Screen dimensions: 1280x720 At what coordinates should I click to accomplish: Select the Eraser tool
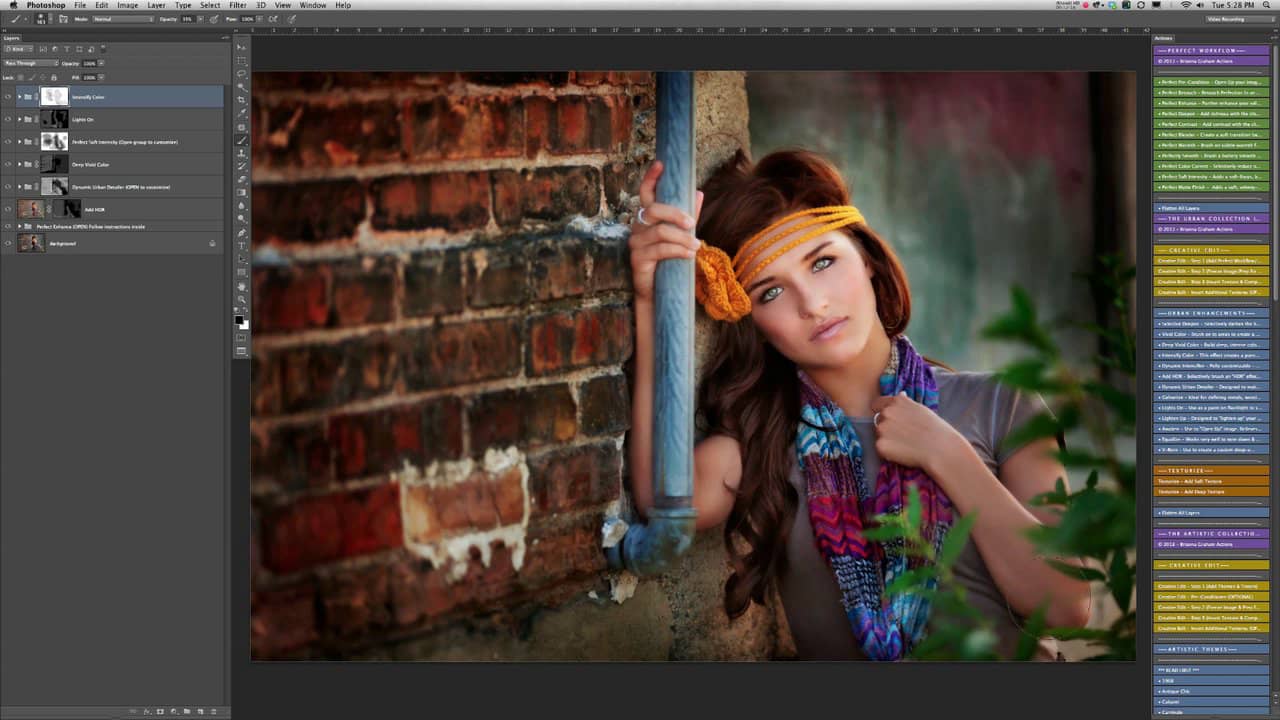tap(241, 179)
